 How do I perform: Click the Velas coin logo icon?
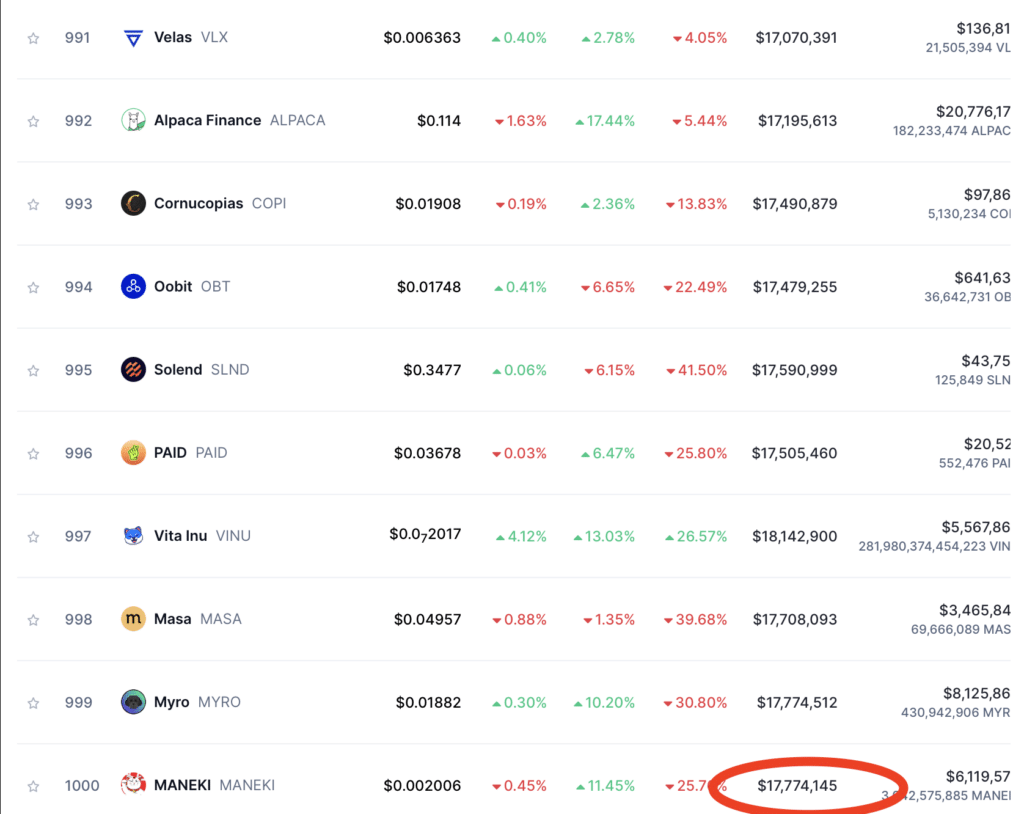[133, 38]
